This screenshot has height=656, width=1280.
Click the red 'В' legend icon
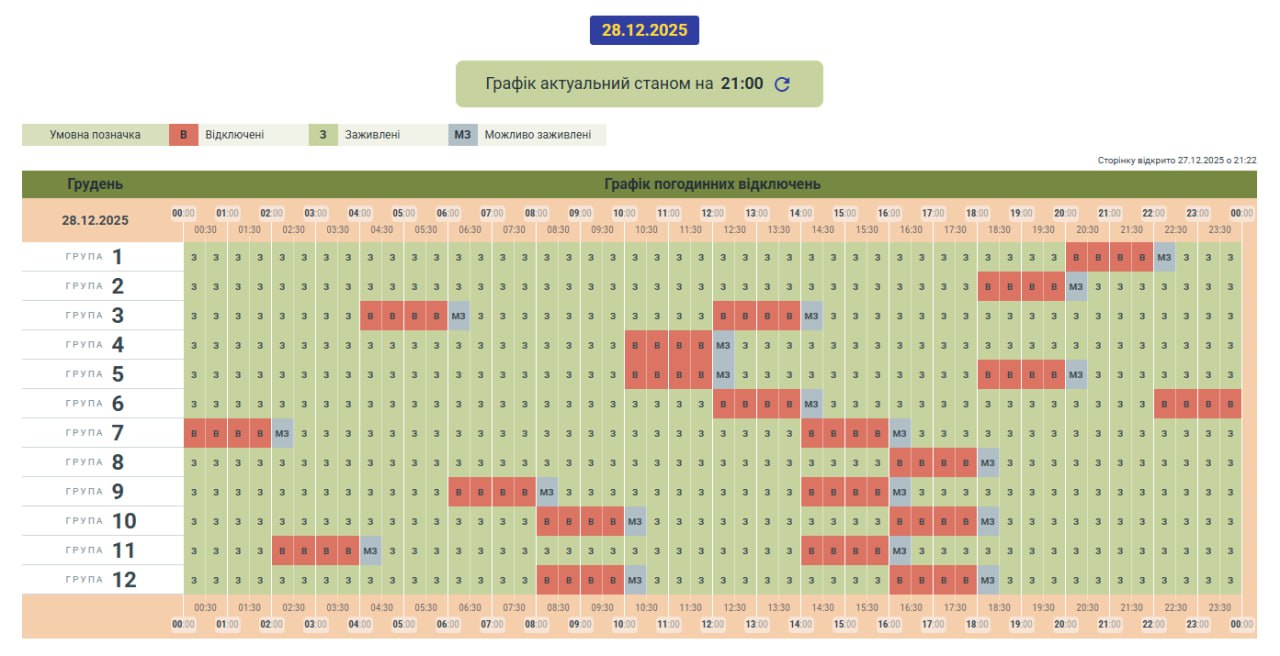[x=183, y=135]
